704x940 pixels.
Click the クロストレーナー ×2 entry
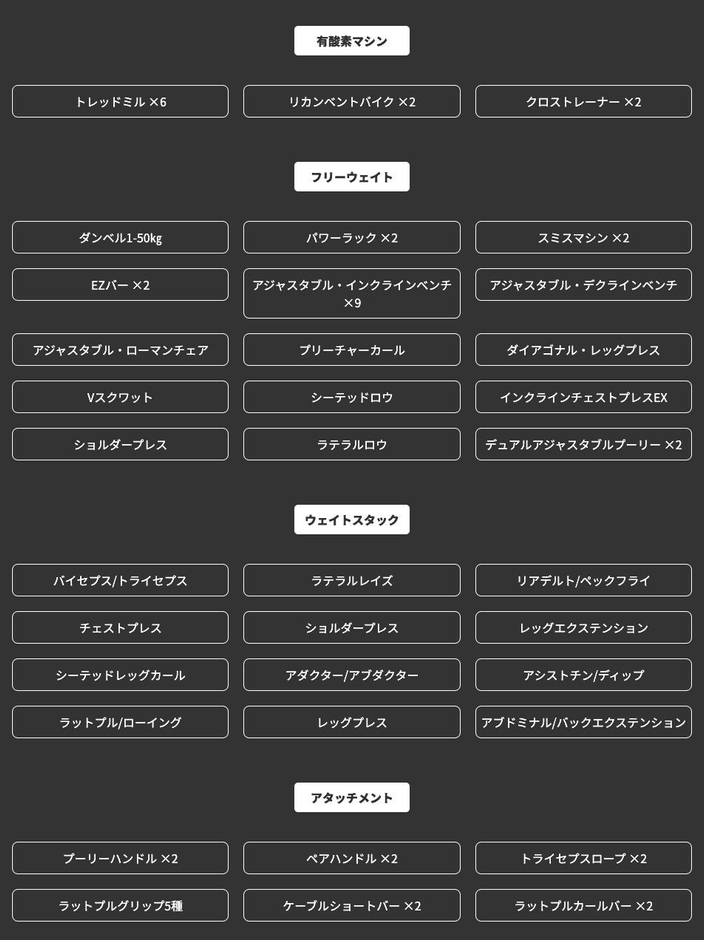tap(583, 102)
